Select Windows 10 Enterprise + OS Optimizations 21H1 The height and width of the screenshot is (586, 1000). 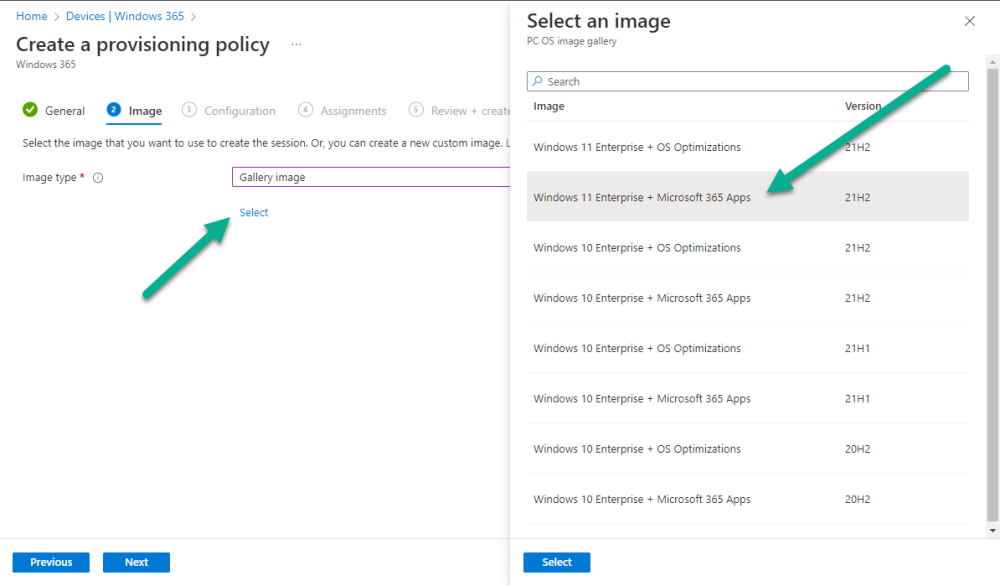point(747,348)
